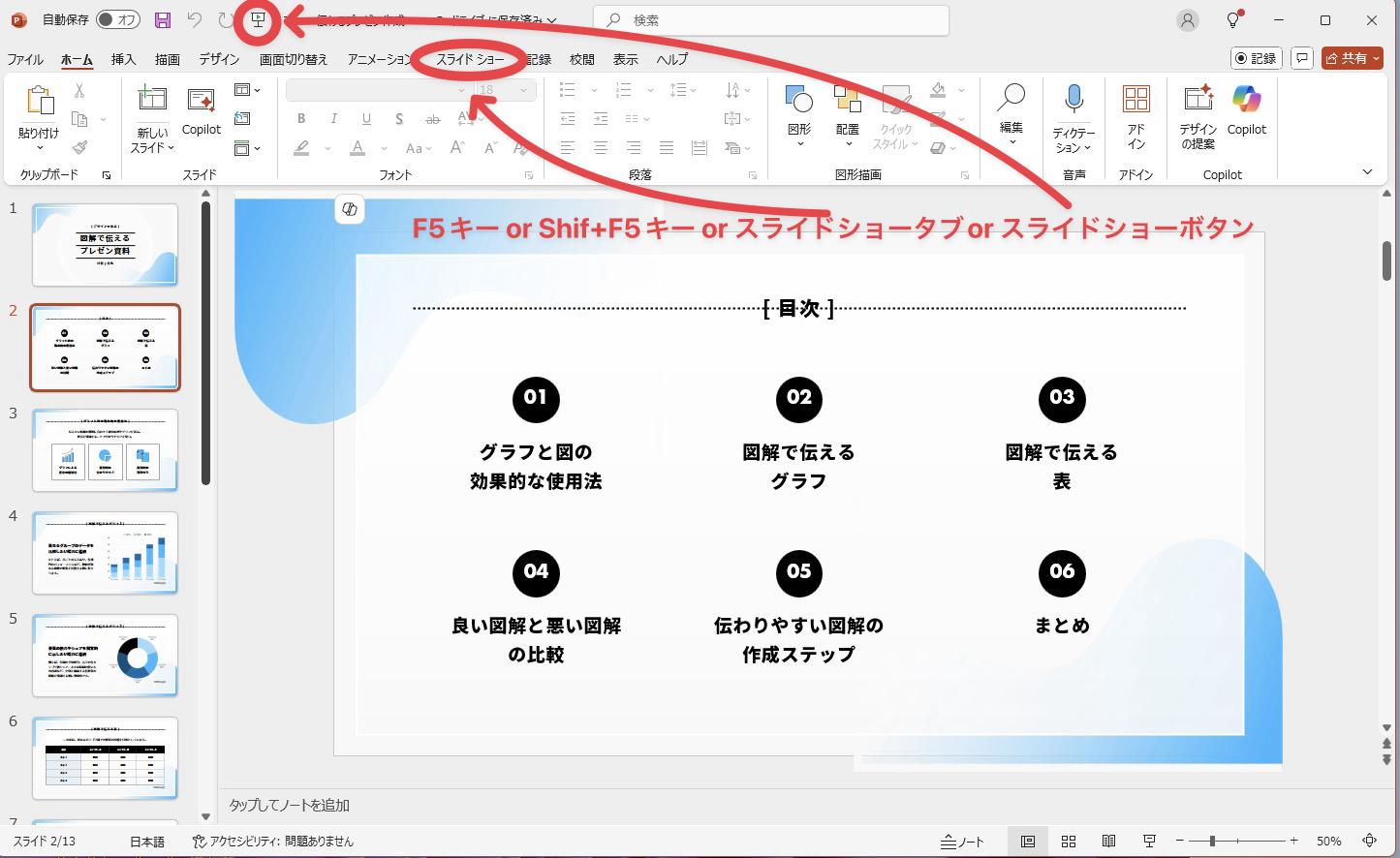Click the Record (記録) button at top right
The height and width of the screenshot is (858, 1400).
(1256, 58)
